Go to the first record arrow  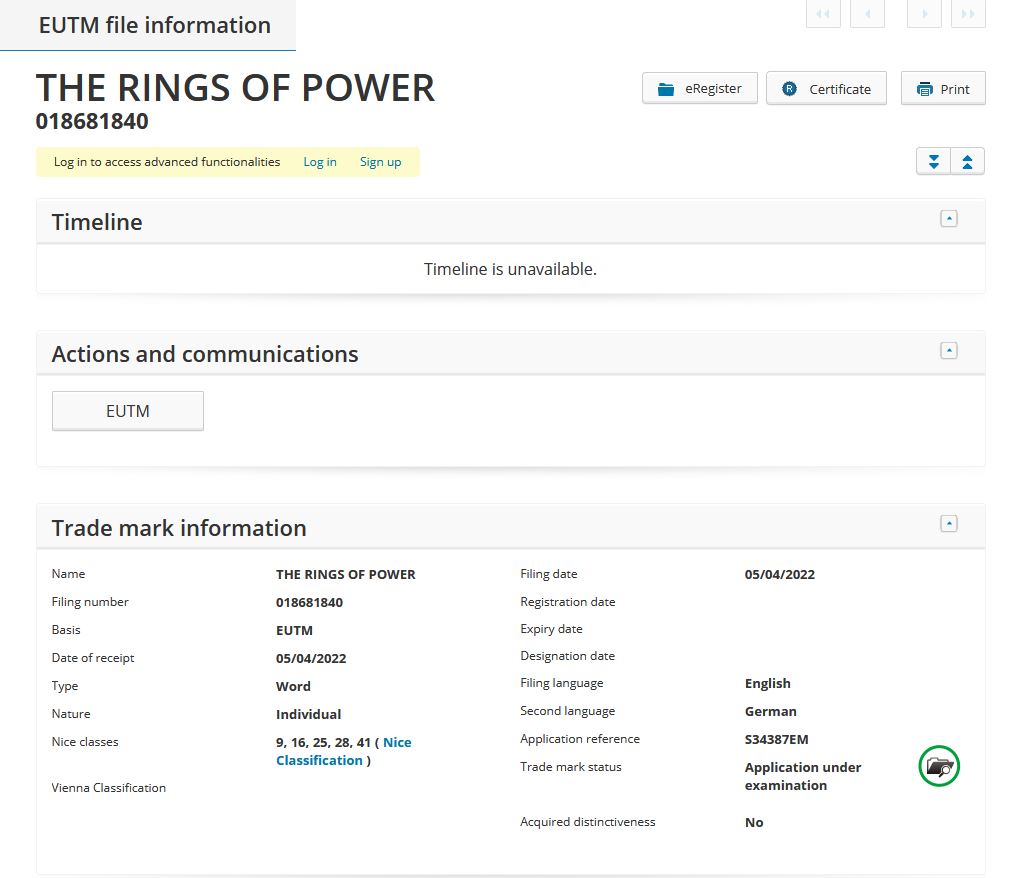823,14
